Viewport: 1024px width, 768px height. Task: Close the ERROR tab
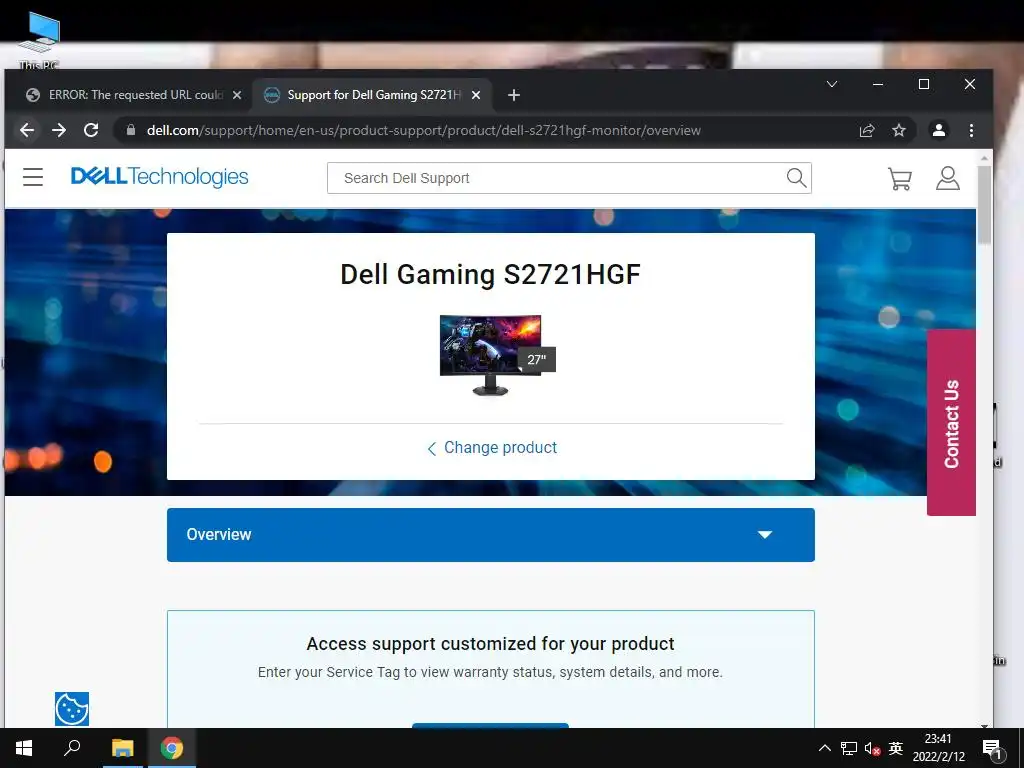237,95
